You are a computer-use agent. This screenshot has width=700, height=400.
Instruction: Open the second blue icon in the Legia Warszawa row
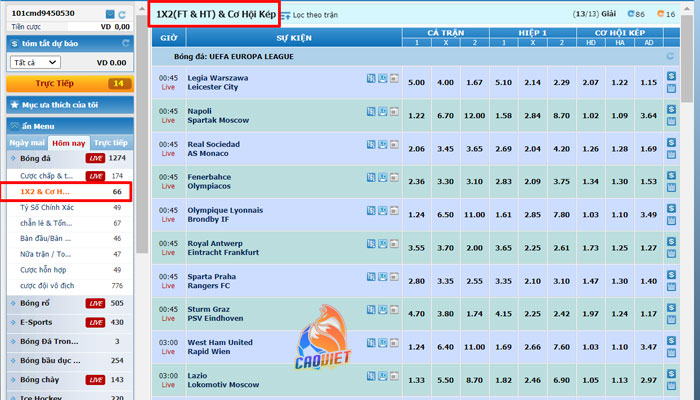tap(383, 78)
